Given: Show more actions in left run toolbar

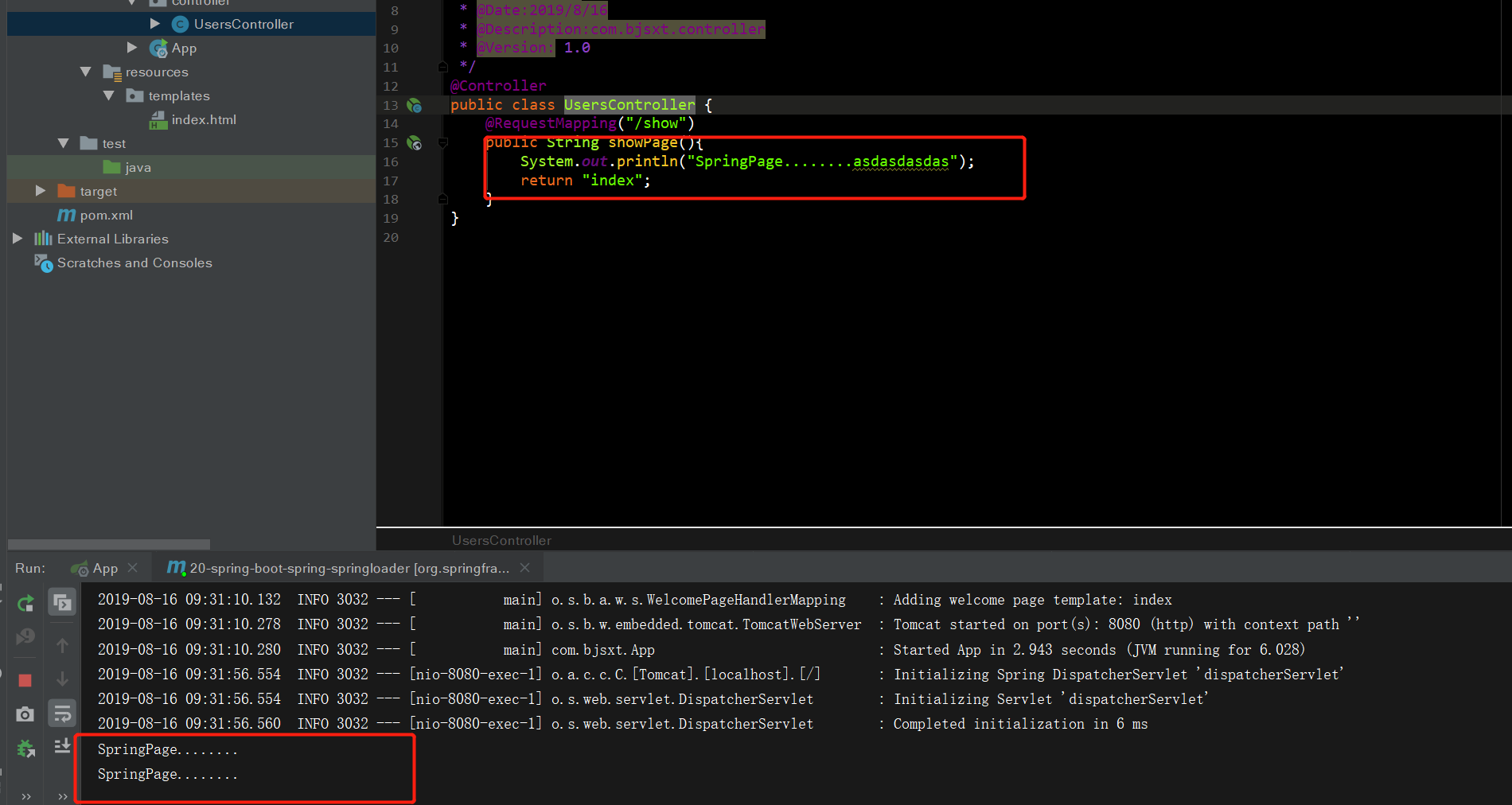Looking at the screenshot, I should 26,796.
